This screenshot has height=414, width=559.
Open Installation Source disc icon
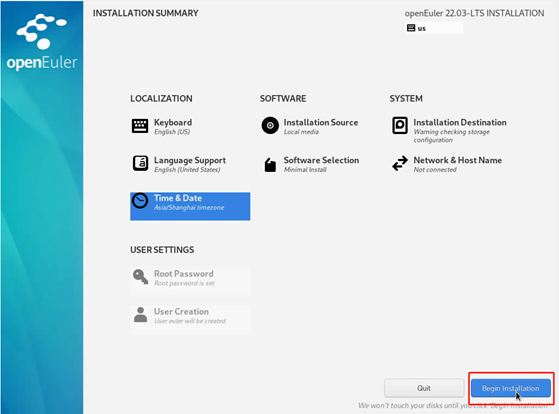[270, 126]
